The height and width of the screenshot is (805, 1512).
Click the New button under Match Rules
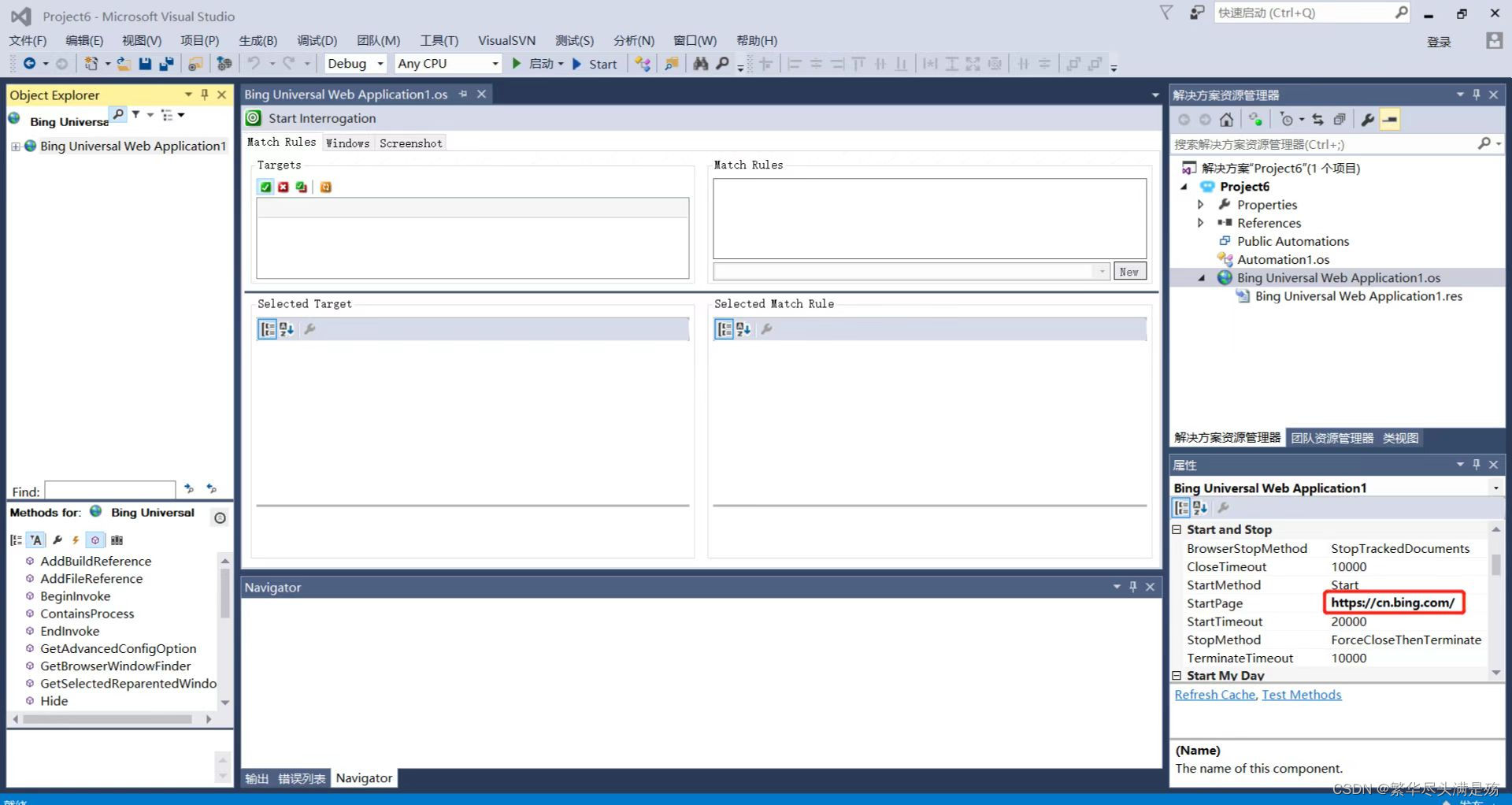click(x=1129, y=272)
